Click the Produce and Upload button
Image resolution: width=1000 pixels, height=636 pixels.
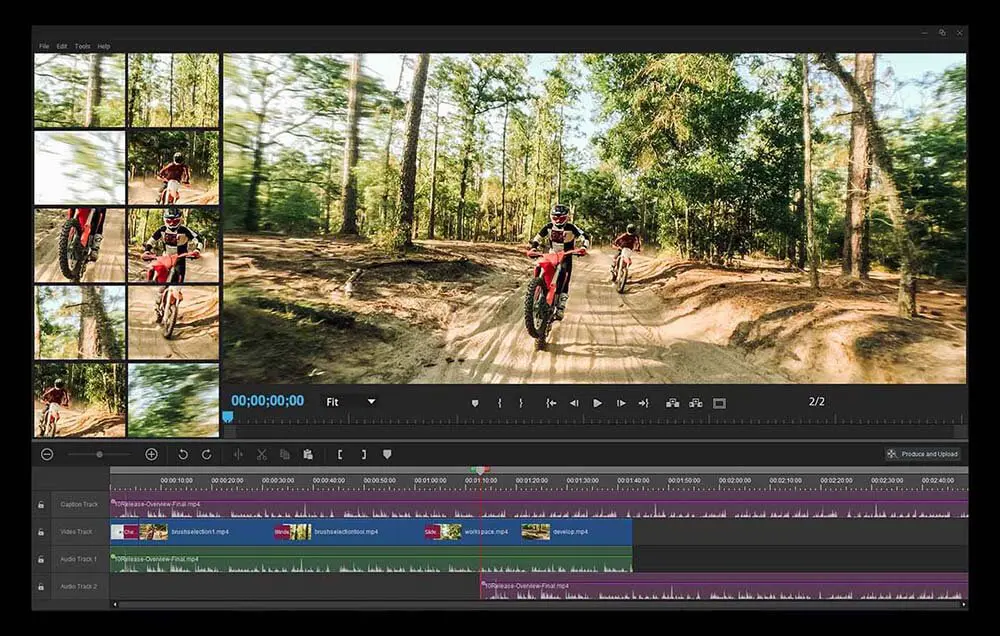[923, 454]
